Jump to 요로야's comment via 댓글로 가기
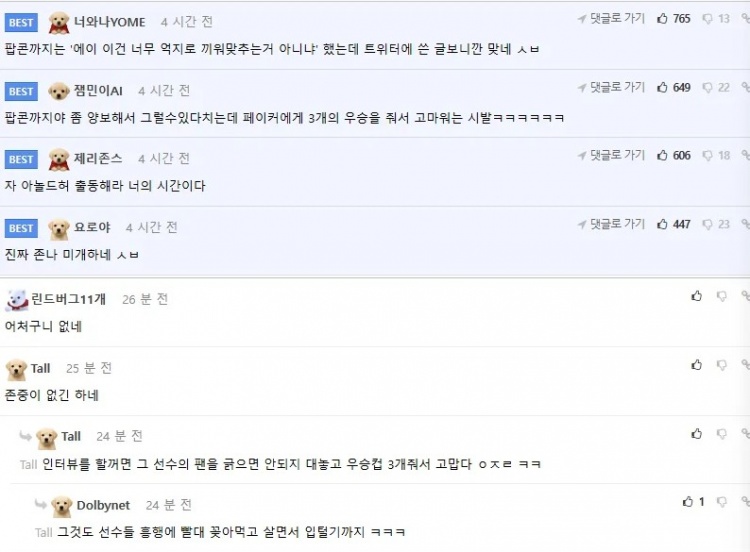 pyautogui.click(x=611, y=225)
